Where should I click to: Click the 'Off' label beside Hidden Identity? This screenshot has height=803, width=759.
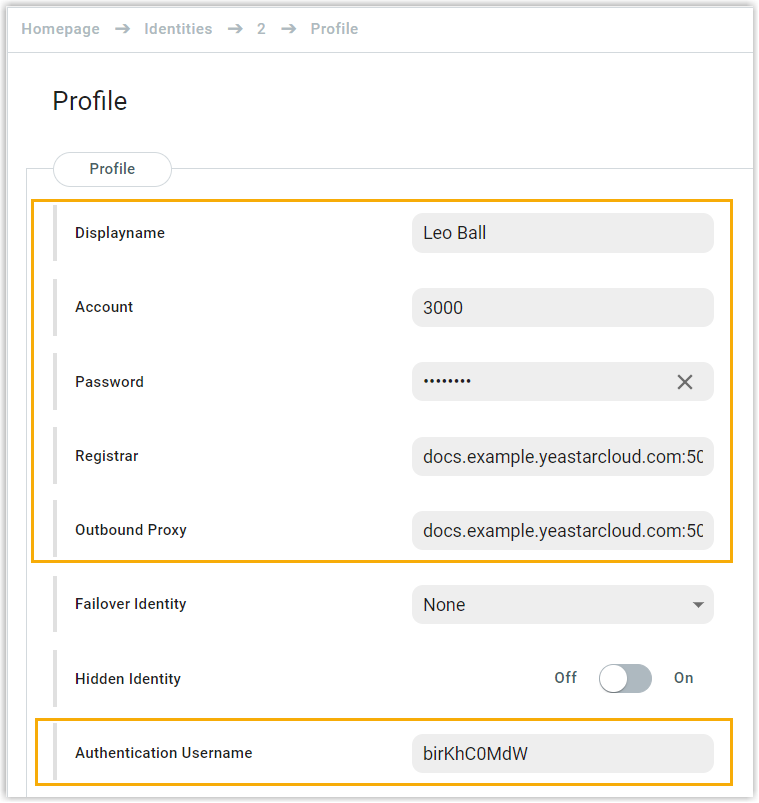[x=565, y=678]
